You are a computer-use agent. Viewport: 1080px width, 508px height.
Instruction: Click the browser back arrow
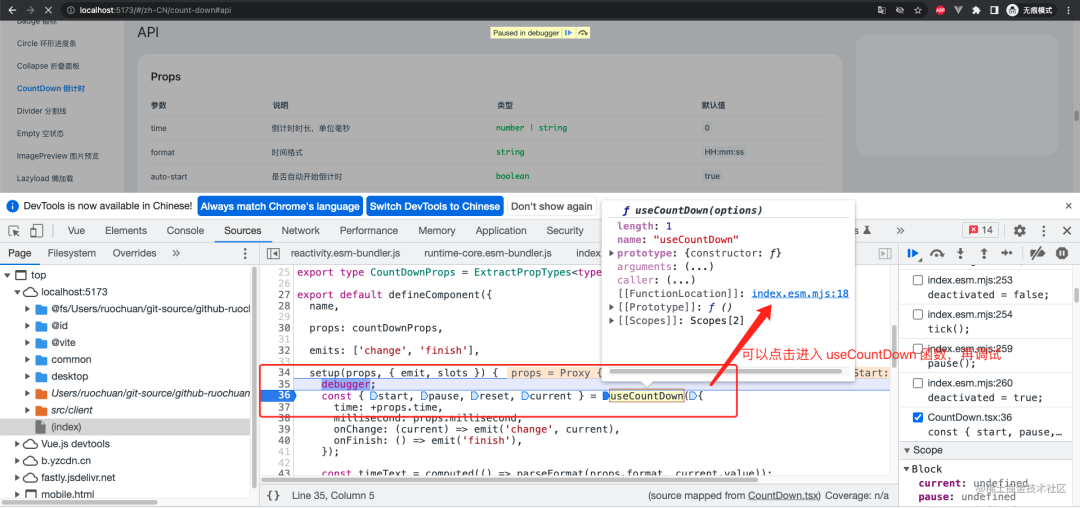(x=12, y=10)
